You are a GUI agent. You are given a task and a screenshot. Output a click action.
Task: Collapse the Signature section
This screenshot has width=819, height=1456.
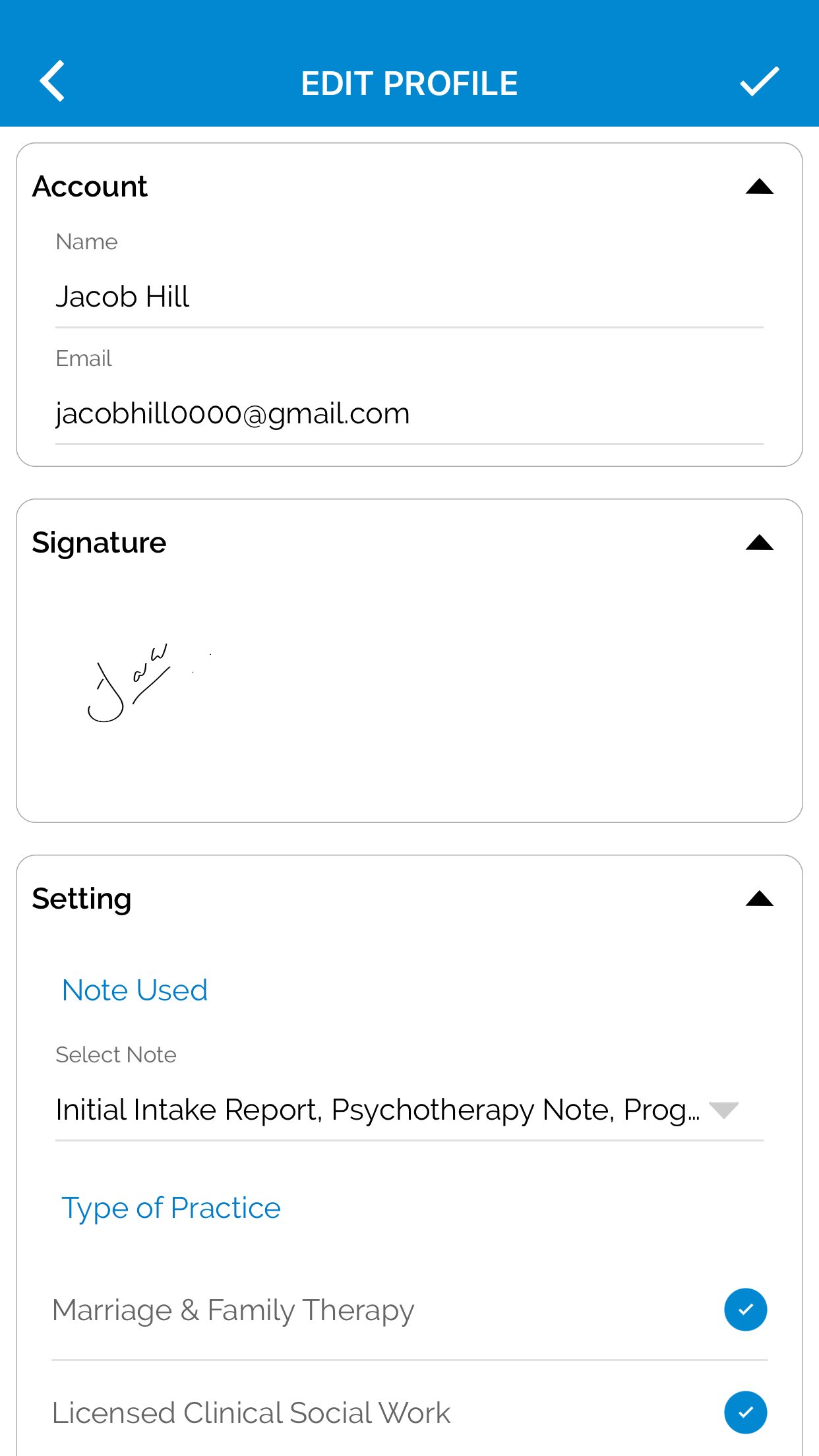click(759, 543)
